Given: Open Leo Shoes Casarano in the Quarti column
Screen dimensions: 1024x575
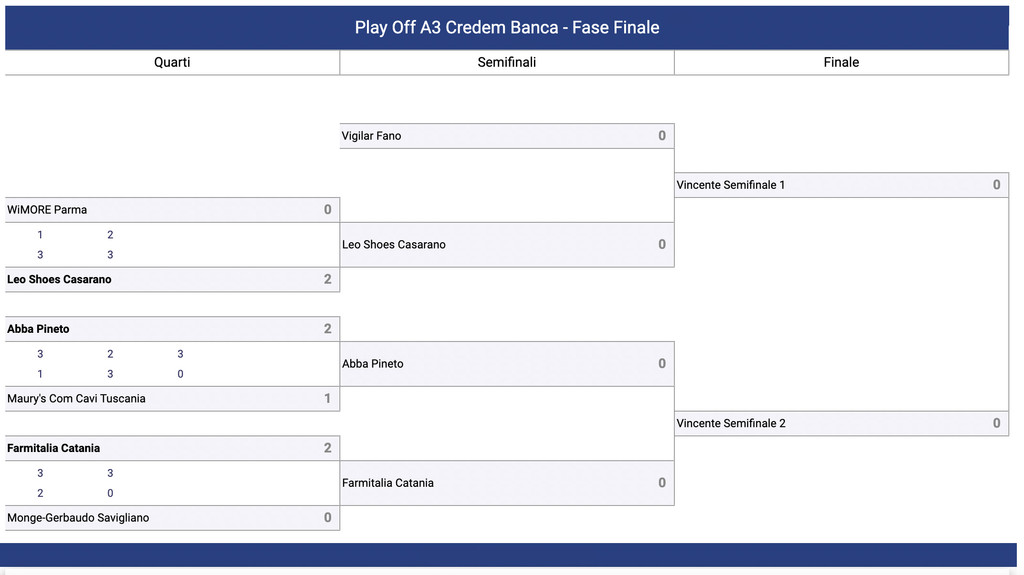Looking at the screenshot, I should (172, 279).
